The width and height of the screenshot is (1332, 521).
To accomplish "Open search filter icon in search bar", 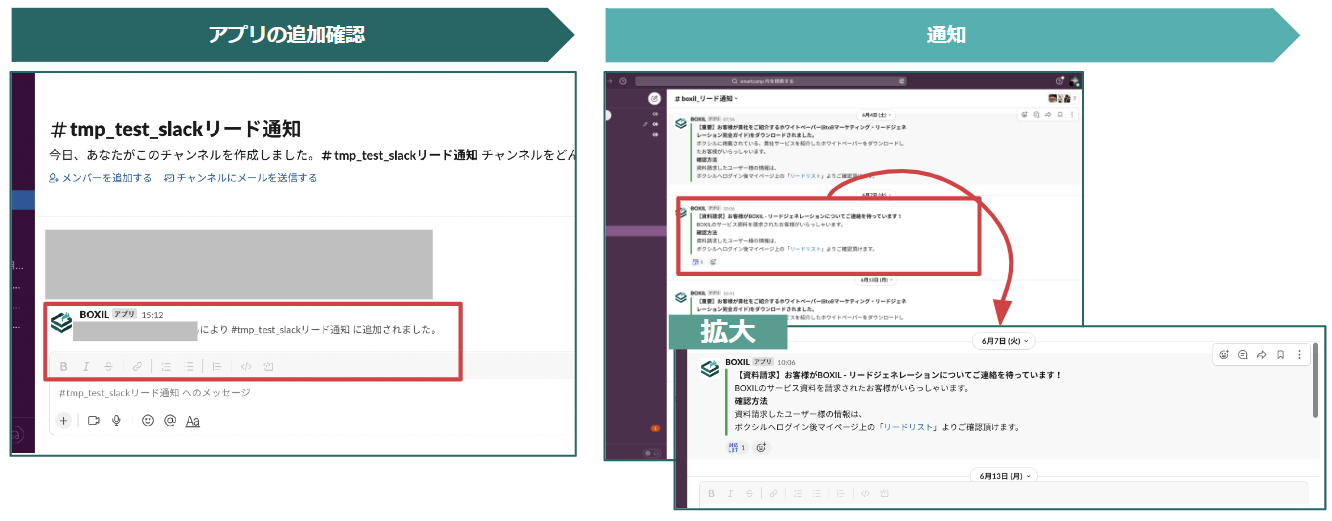I will (901, 81).
